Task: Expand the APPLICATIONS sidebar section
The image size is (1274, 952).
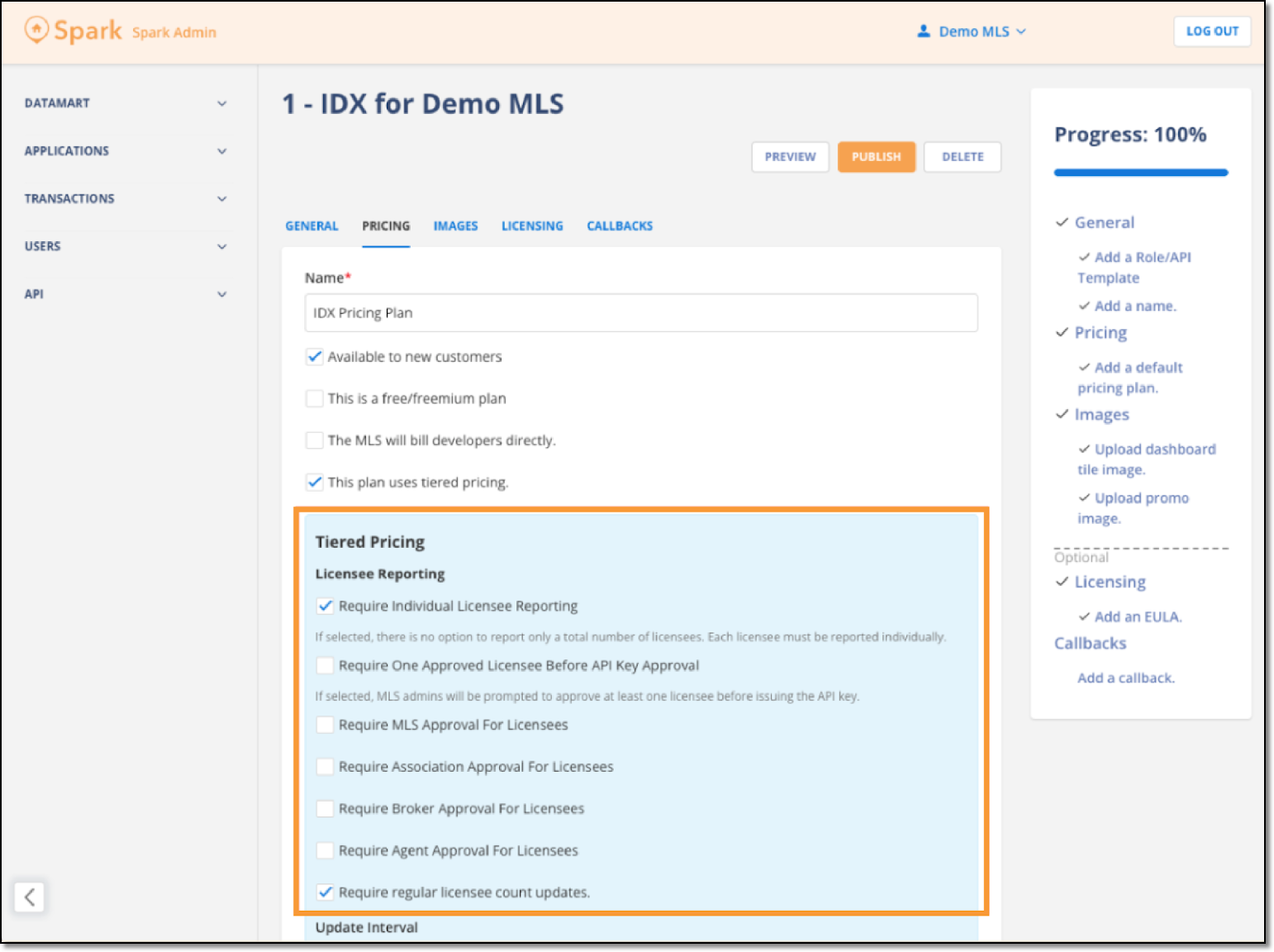Action: 126,151
